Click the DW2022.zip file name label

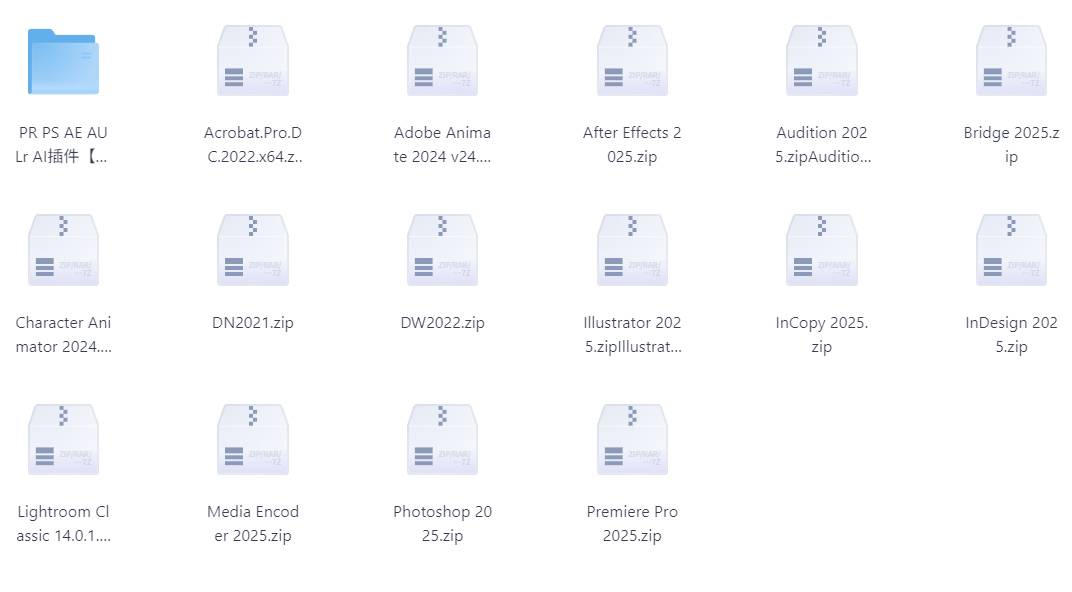[x=442, y=323]
